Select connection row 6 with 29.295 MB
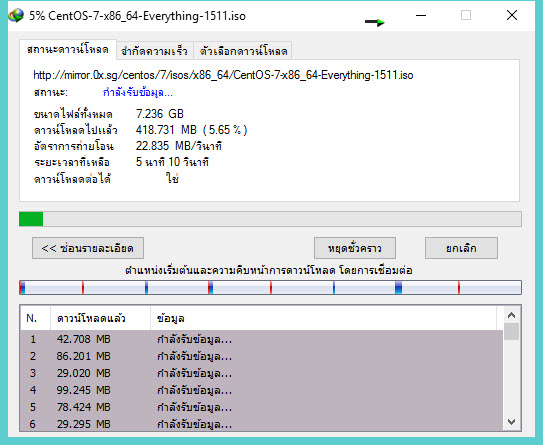 (261, 424)
